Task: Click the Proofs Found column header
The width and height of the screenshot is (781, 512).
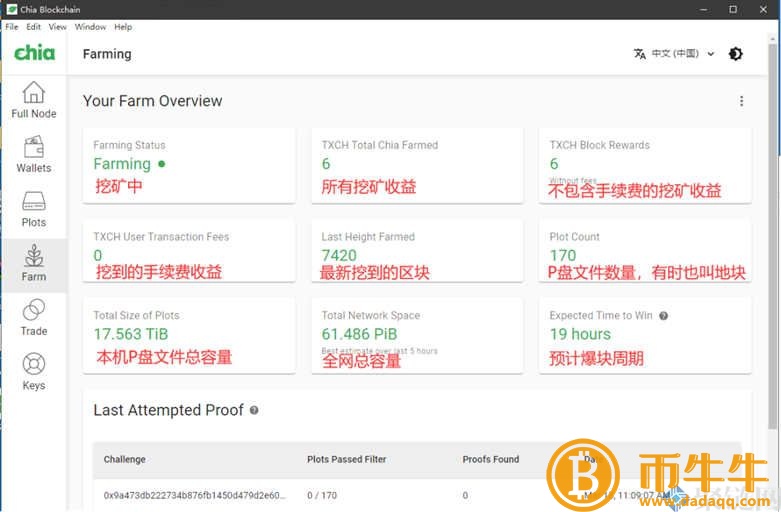Action: coord(491,459)
